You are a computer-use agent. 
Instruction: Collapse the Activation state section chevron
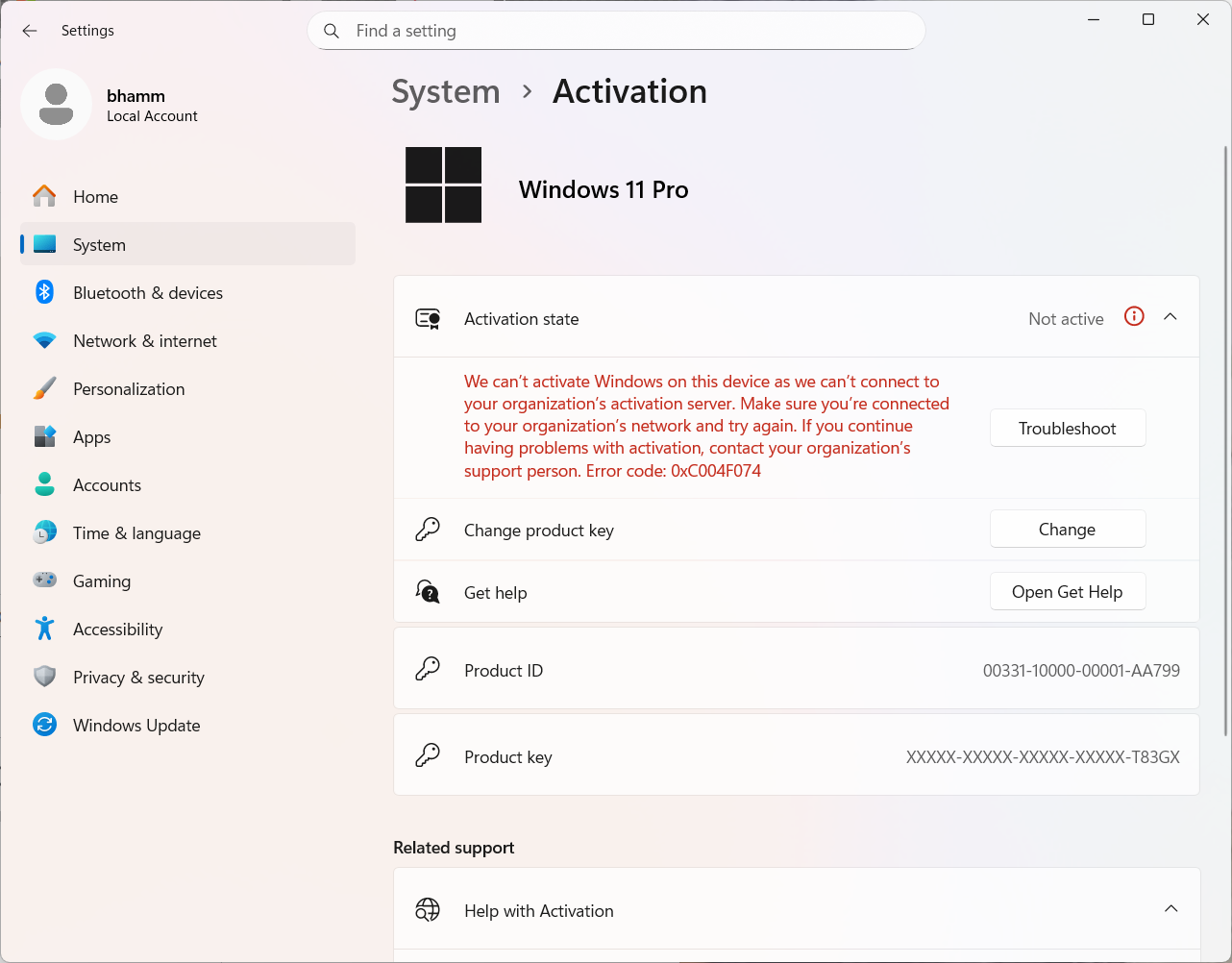[1170, 317]
